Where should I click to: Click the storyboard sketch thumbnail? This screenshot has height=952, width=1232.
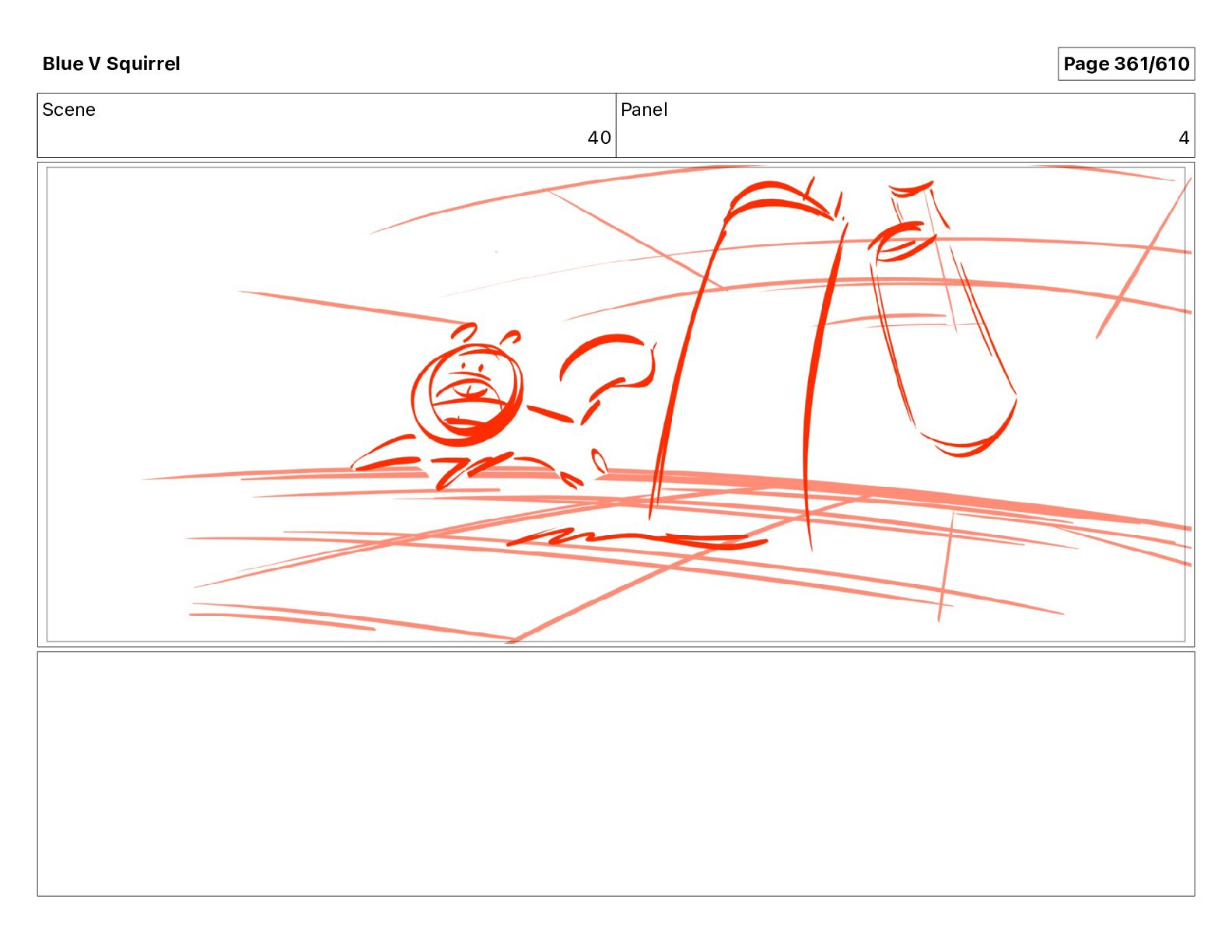click(616, 404)
